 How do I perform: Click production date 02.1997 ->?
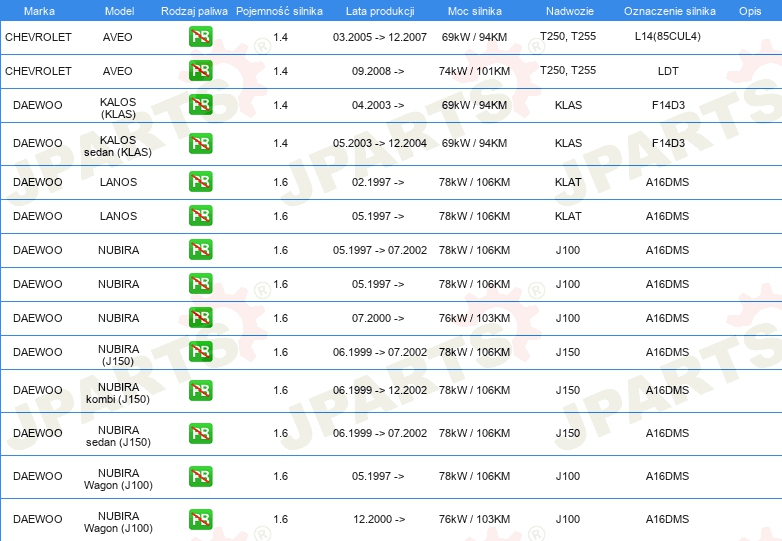[378, 182]
